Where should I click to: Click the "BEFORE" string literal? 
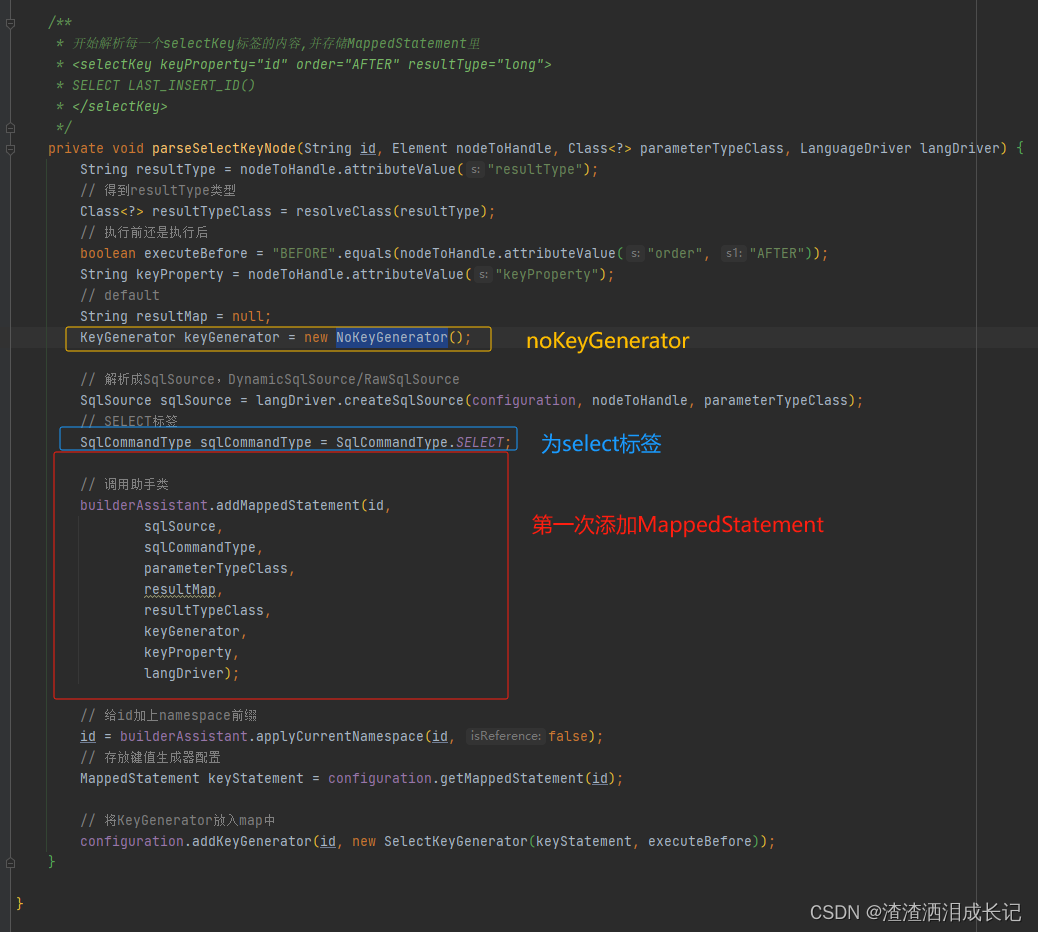pos(305,254)
